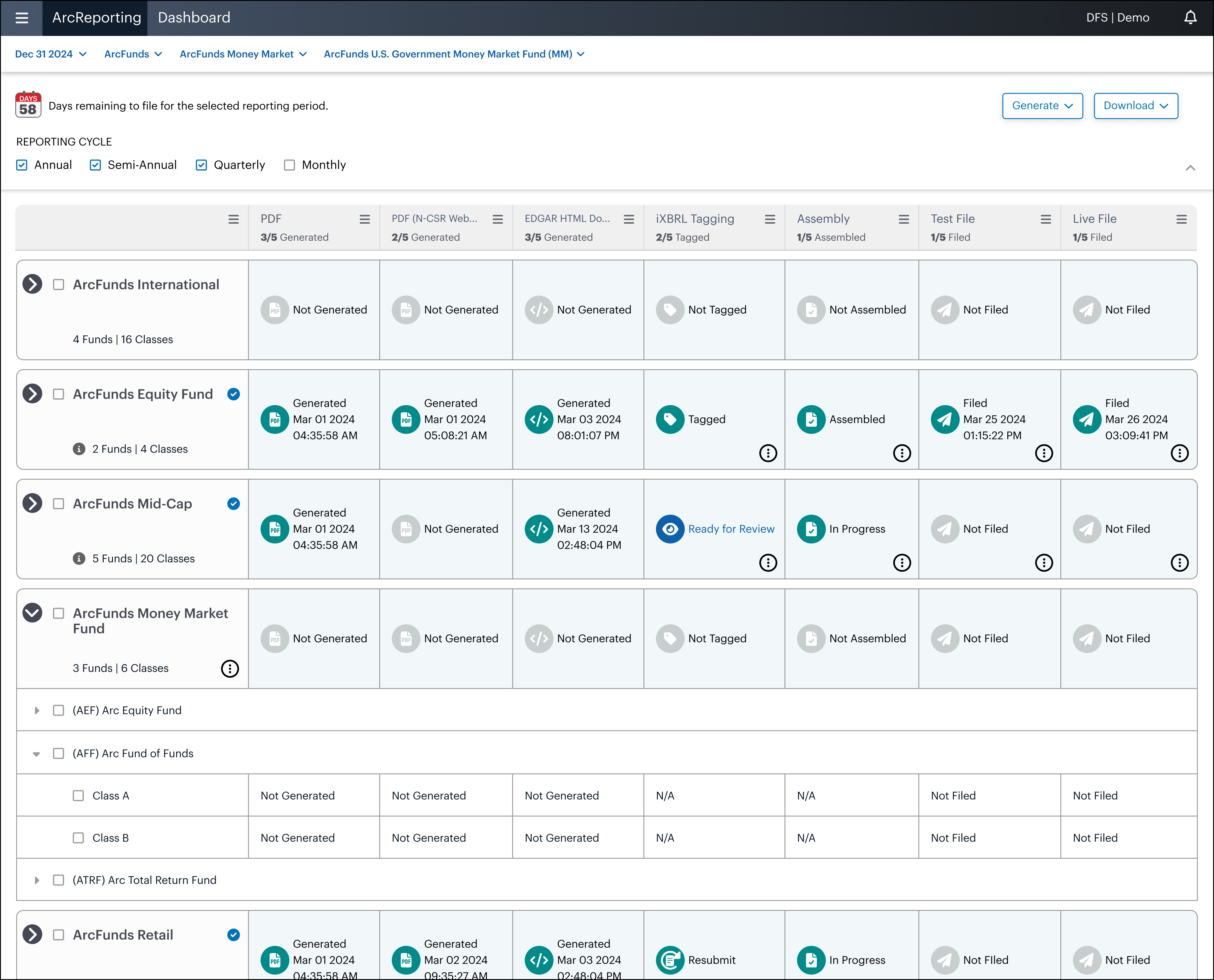The image size is (1214, 980).
Task: Click the Equity Fund Test File filed icon
Action: [945, 419]
